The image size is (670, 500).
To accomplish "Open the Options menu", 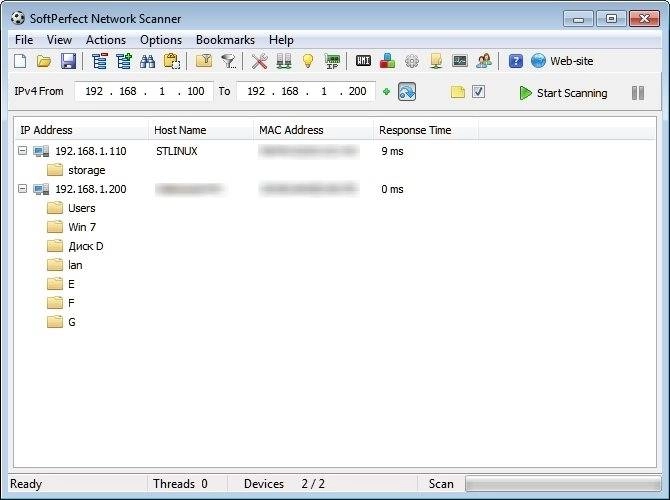I will 161,40.
